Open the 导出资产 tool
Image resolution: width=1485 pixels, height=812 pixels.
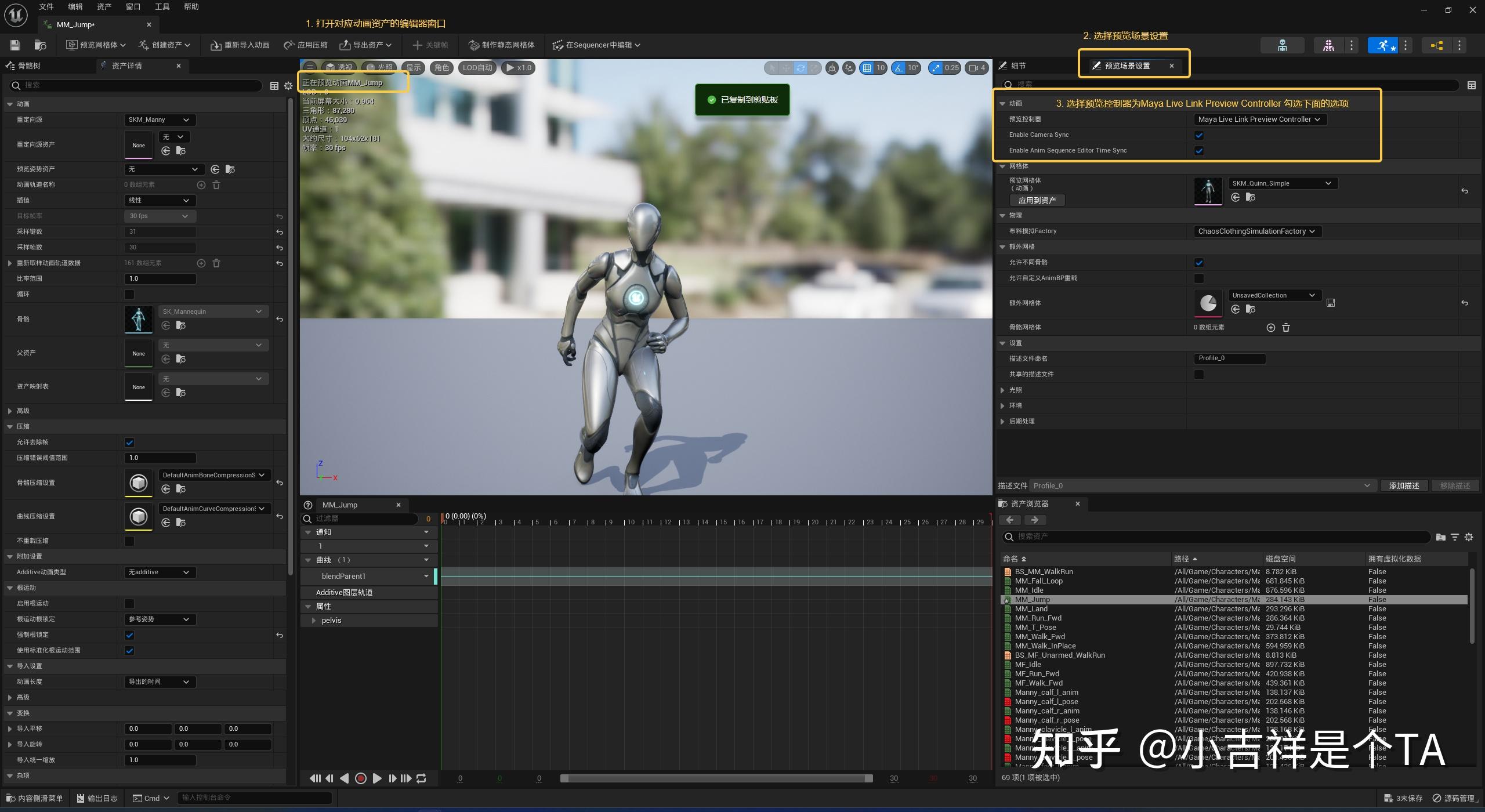(365, 45)
